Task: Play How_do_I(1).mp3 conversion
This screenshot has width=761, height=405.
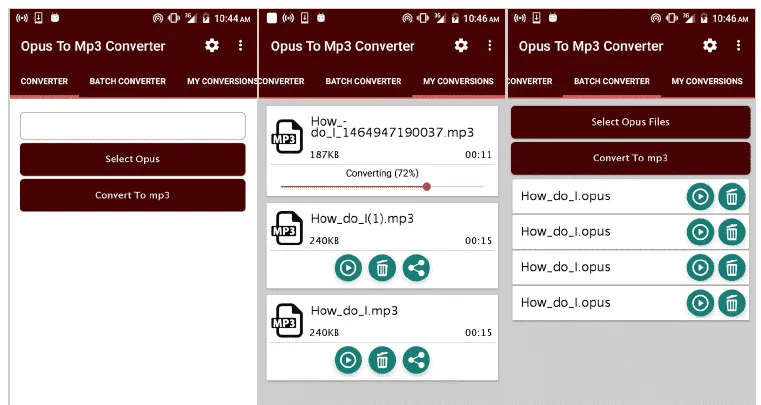Action: coord(348,268)
